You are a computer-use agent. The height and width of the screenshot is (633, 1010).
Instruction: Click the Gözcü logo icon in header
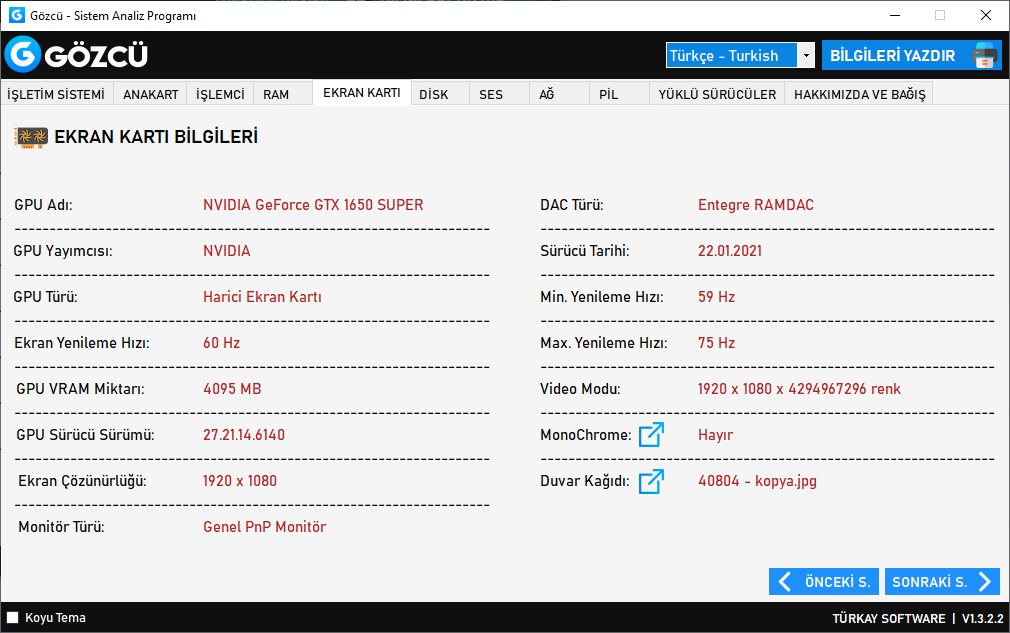click(x=23, y=54)
